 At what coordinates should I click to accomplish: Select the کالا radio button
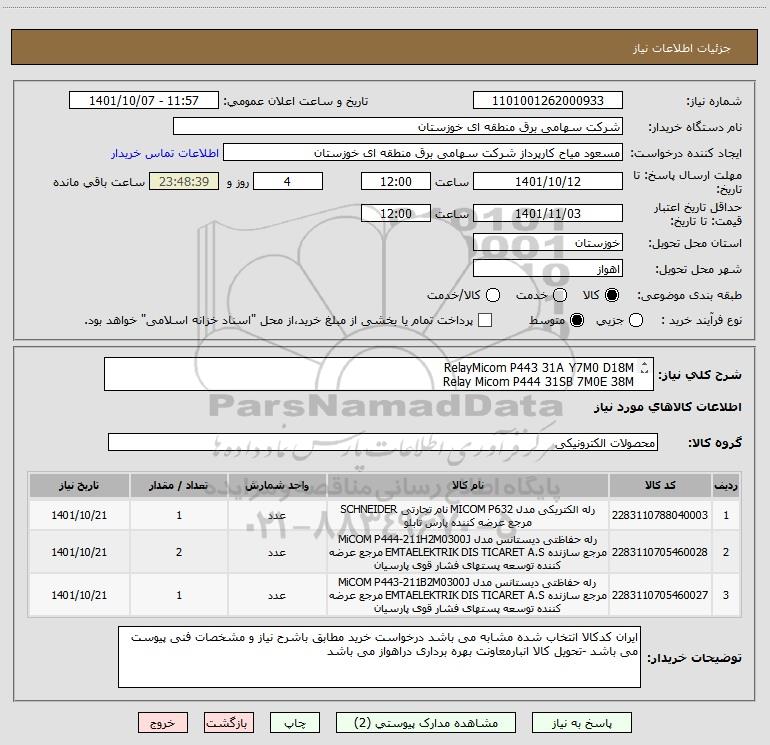(x=612, y=295)
